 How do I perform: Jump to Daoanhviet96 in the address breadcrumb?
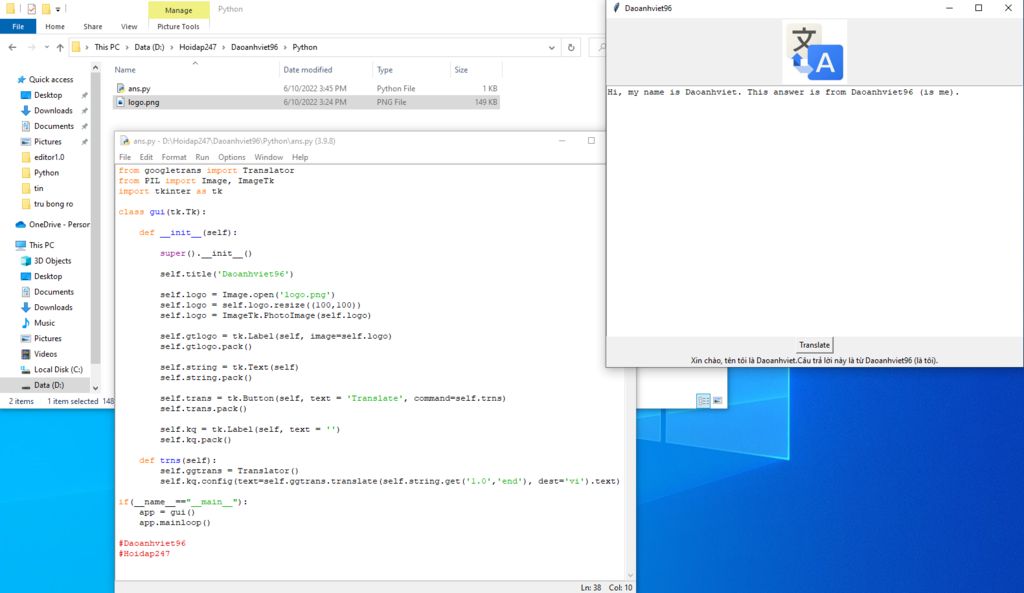(254, 47)
